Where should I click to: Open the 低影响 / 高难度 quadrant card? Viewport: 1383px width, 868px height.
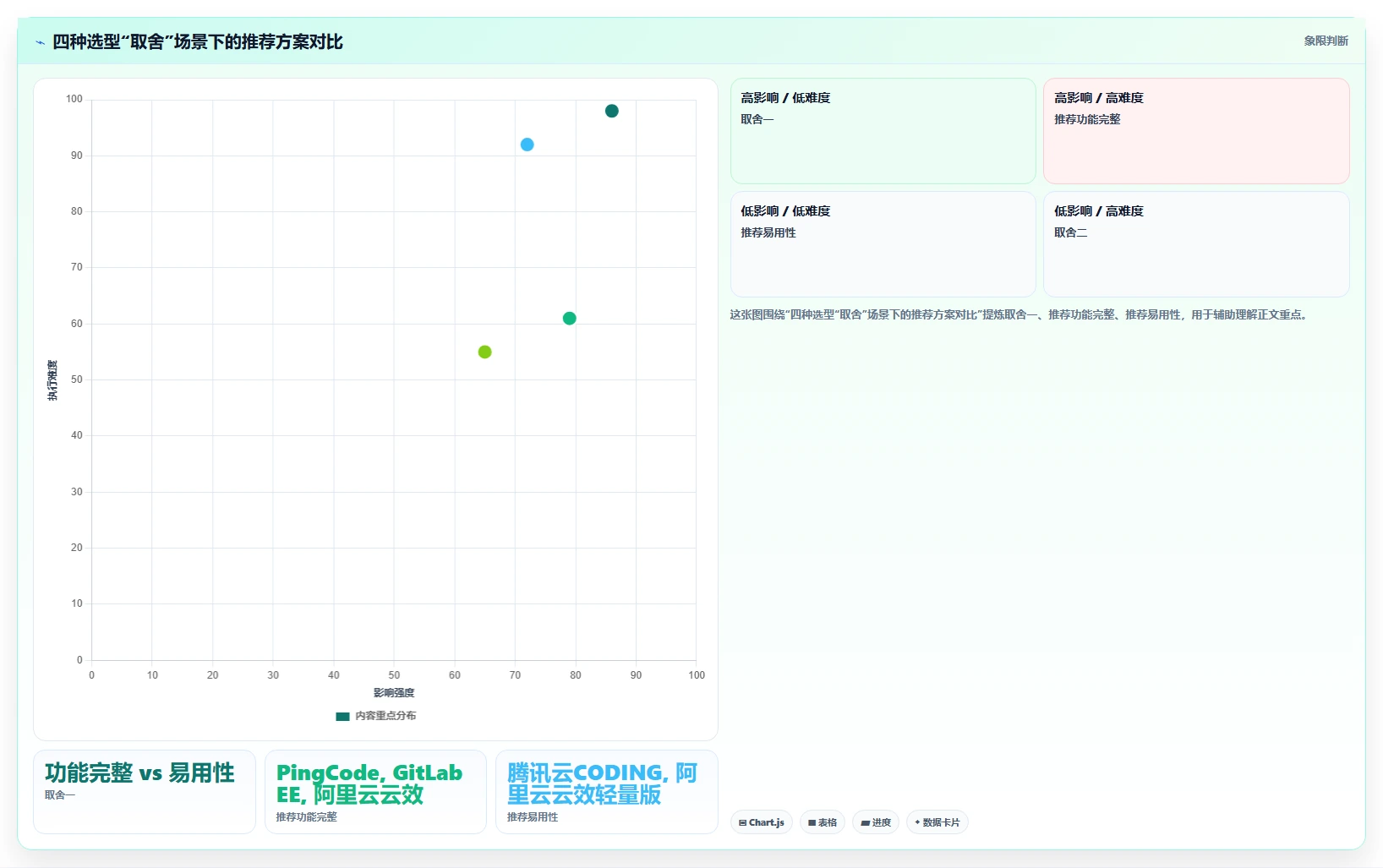[1196, 244]
